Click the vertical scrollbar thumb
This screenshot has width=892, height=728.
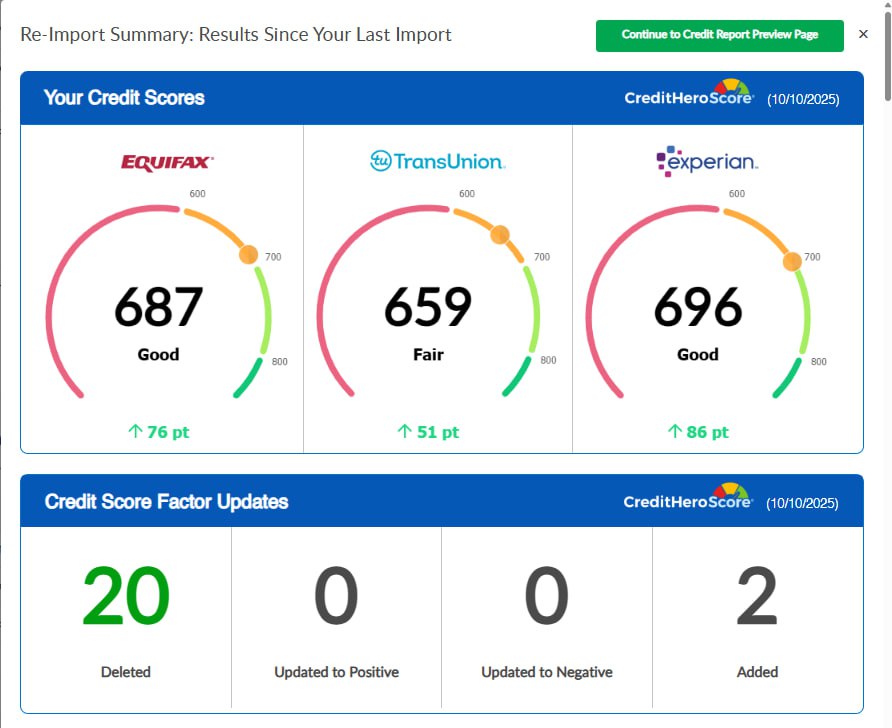[x=887, y=56]
